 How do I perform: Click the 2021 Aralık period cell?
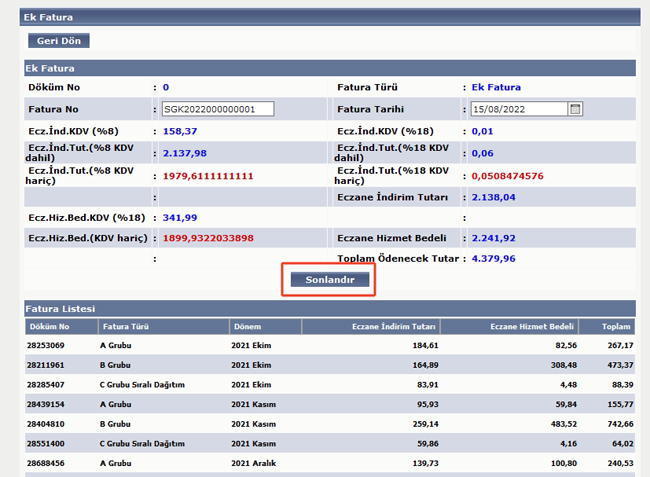[x=253, y=463]
